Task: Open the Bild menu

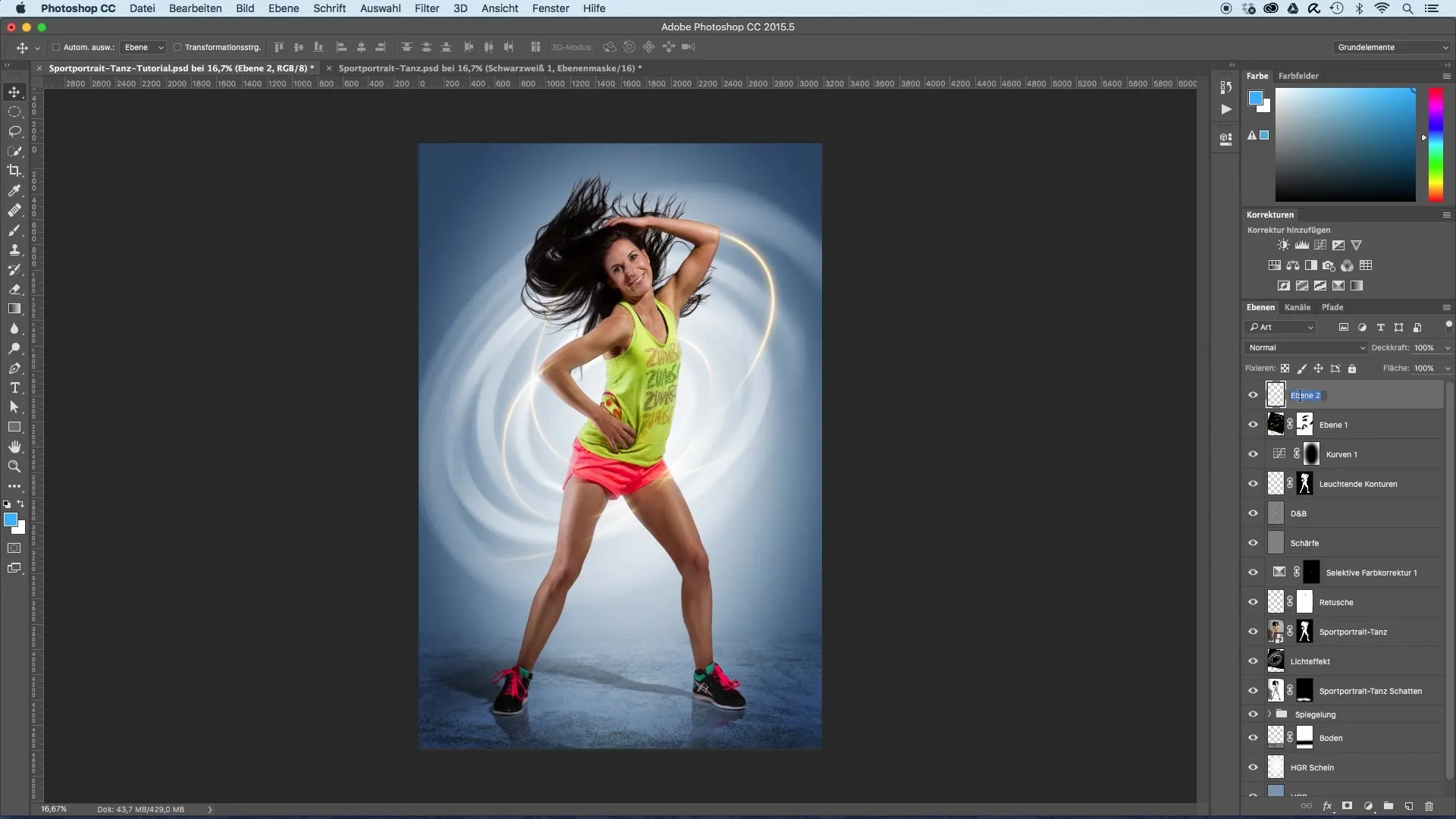Action: (245, 8)
